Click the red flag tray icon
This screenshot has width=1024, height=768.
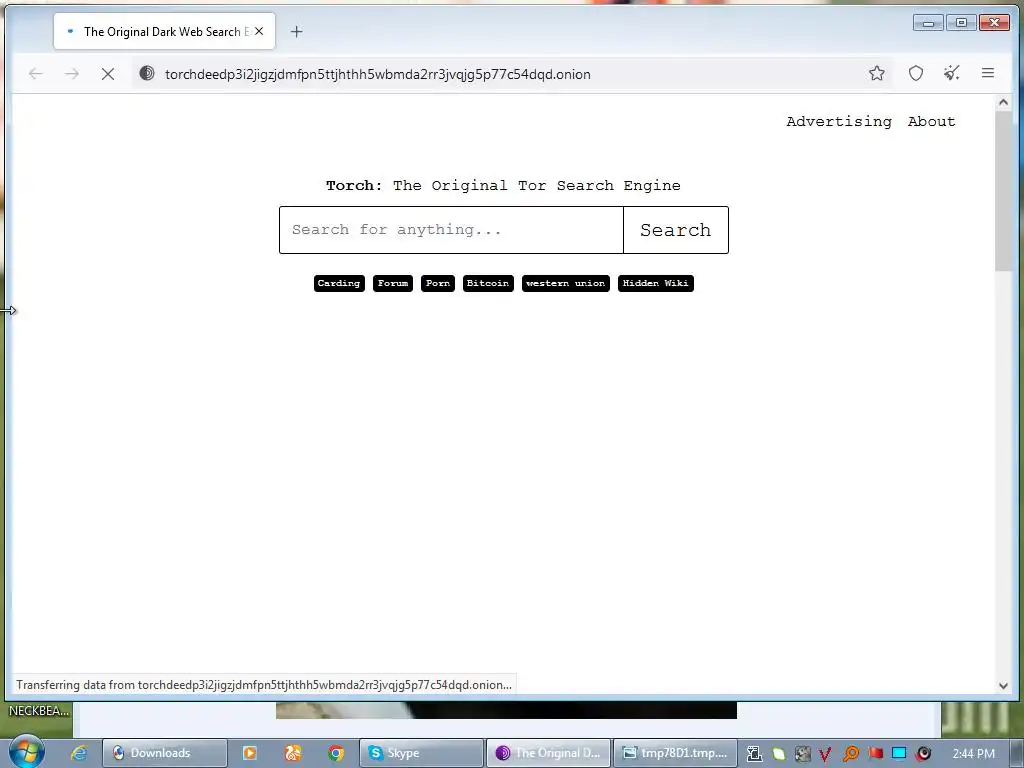point(875,753)
